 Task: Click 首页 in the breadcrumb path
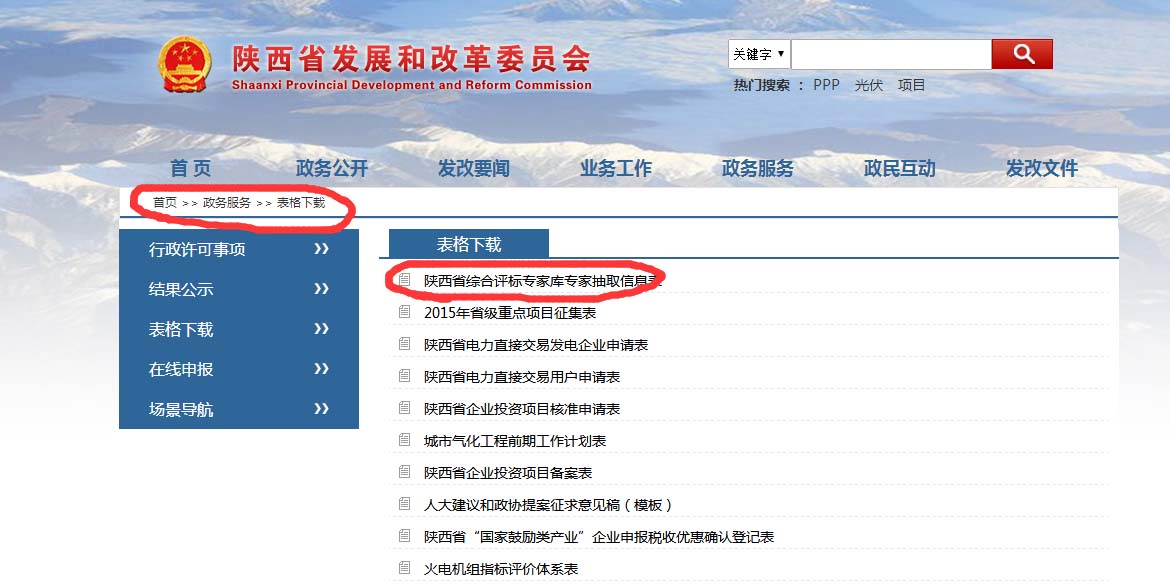[x=164, y=202]
